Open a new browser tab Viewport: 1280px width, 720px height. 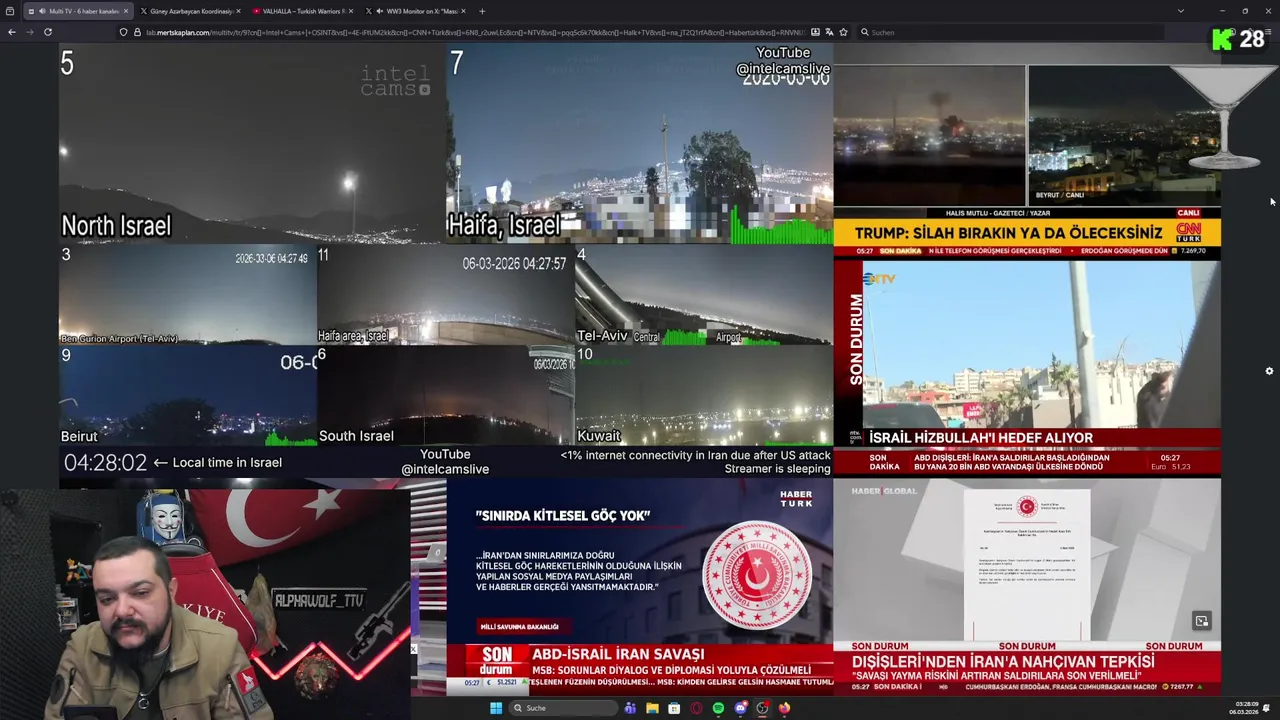coord(482,11)
